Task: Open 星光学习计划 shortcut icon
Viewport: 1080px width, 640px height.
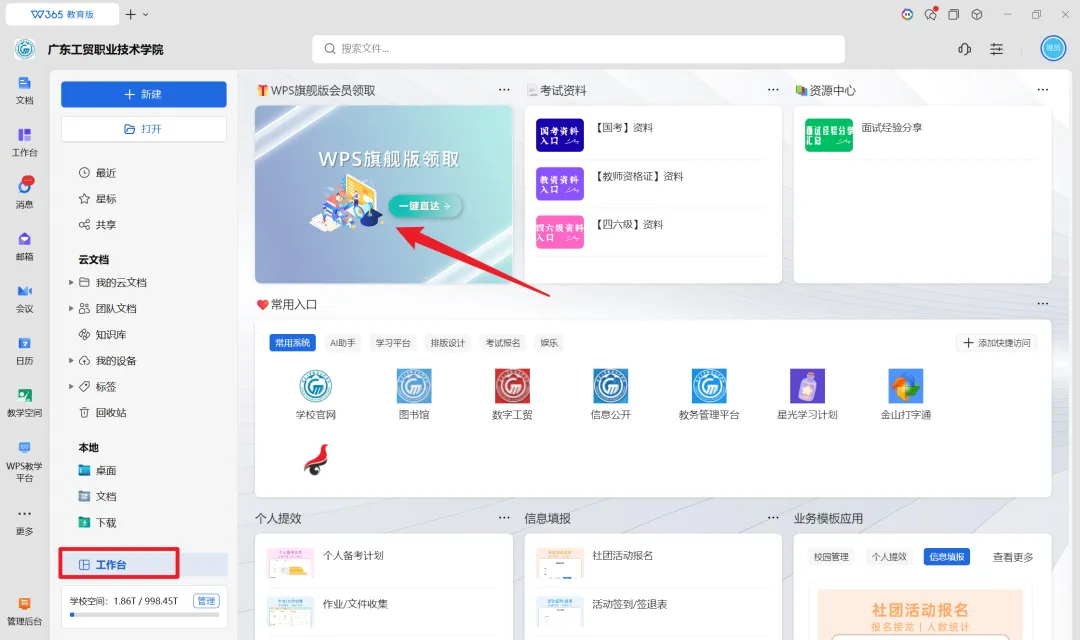Action: [807, 386]
